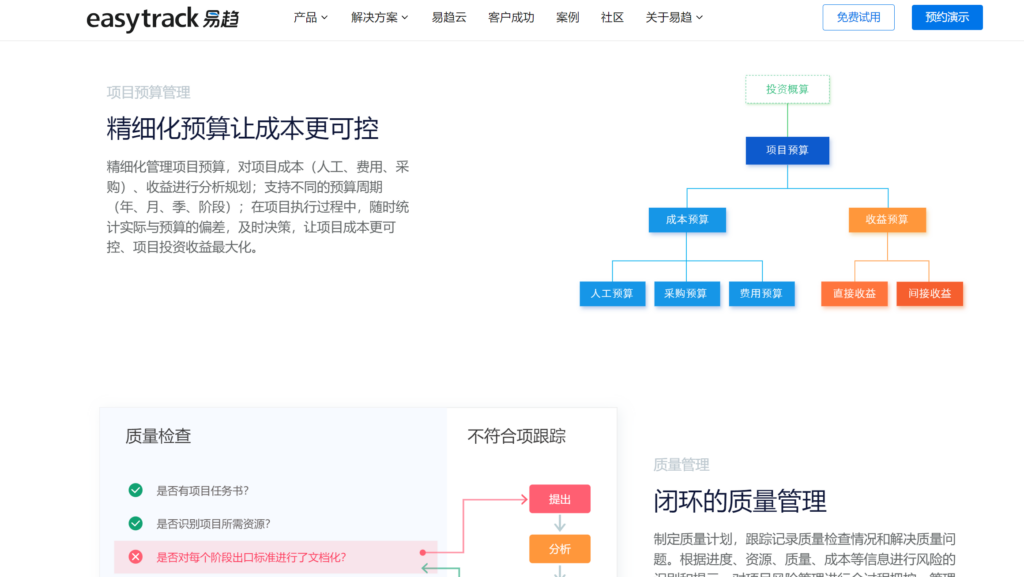Visit the 社区 page
Screen dimensions: 1024x577
[x=612, y=17]
